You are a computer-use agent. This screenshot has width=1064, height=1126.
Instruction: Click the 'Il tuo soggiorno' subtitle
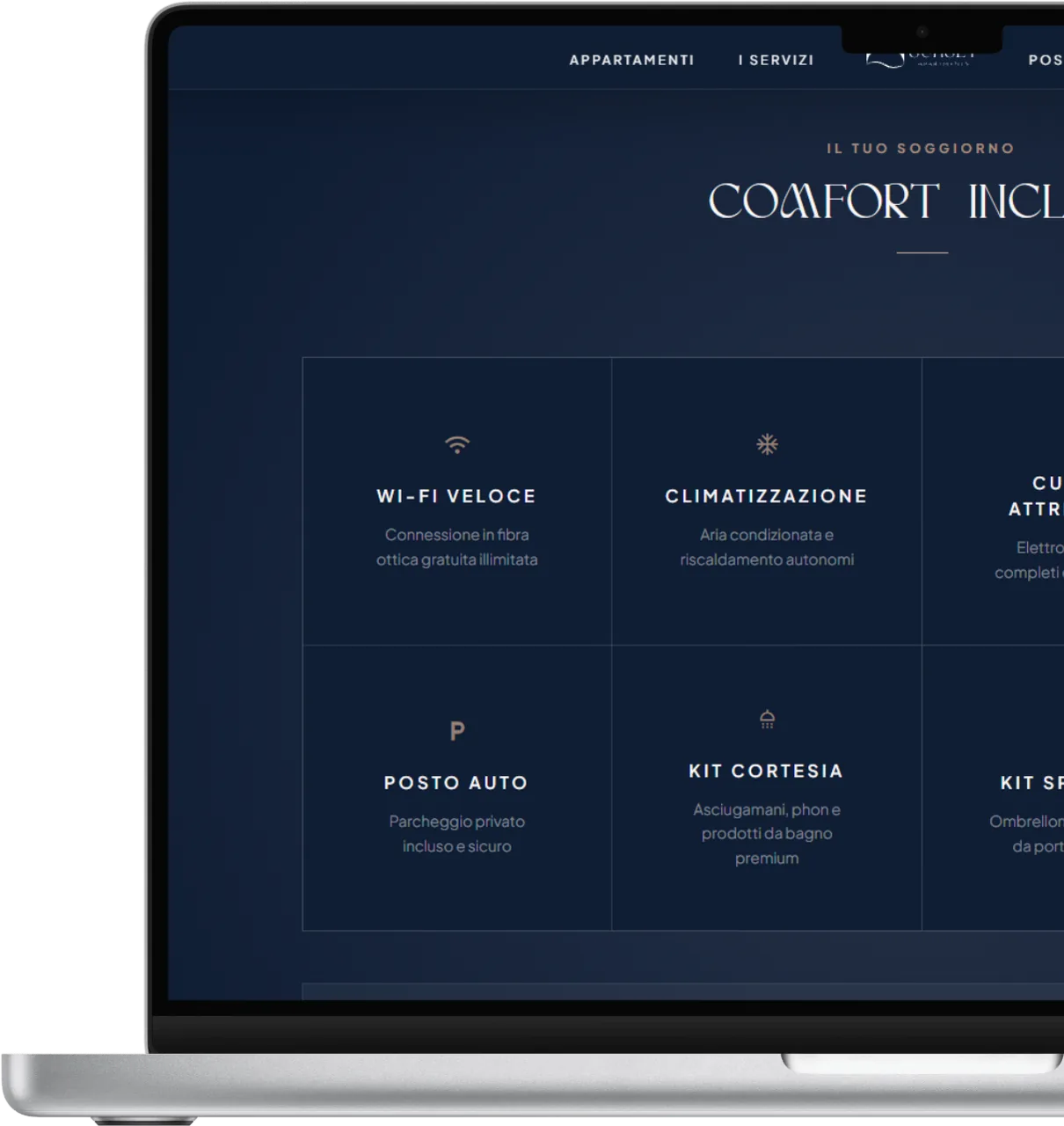pyautogui.click(x=921, y=149)
